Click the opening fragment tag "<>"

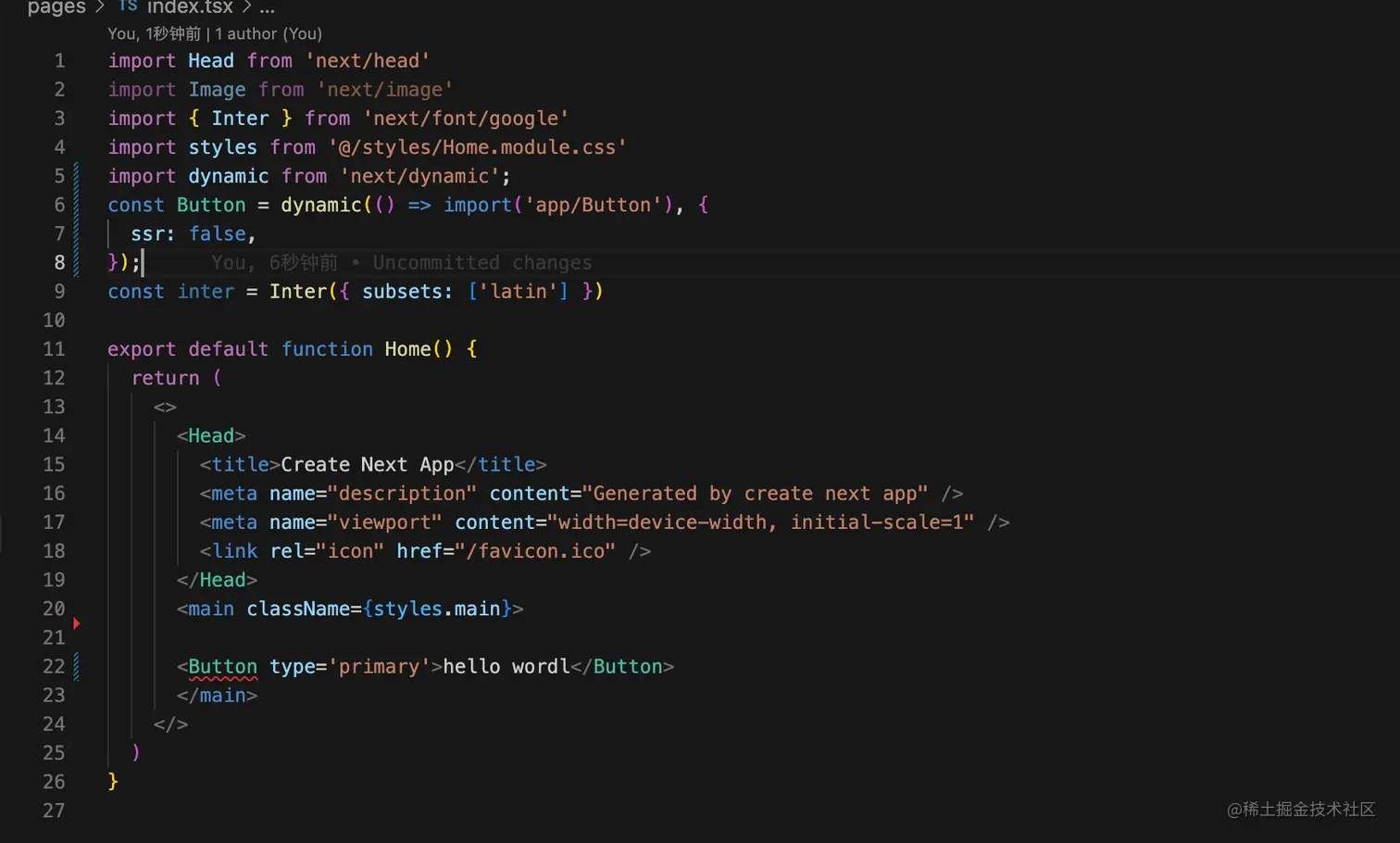pyautogui.click(x=165, y=407)
